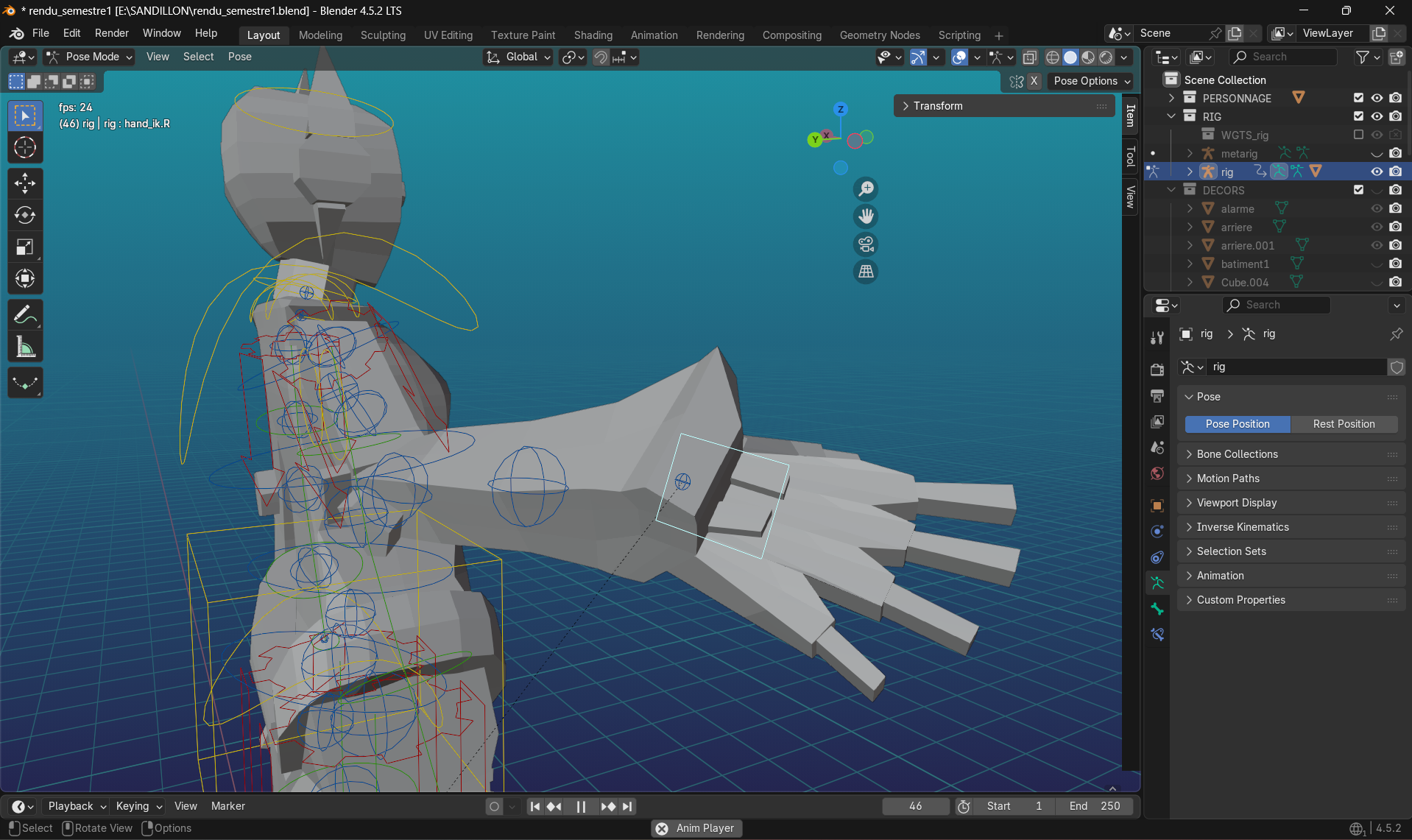This screenshot has height=840, width=1412.
Task: Open the Measure tool
Action: 25,347
